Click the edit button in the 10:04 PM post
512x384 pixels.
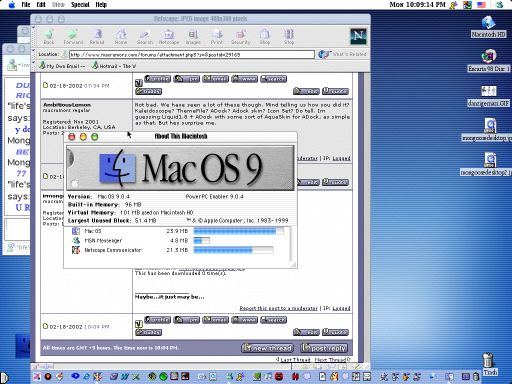tap(306, 332)
